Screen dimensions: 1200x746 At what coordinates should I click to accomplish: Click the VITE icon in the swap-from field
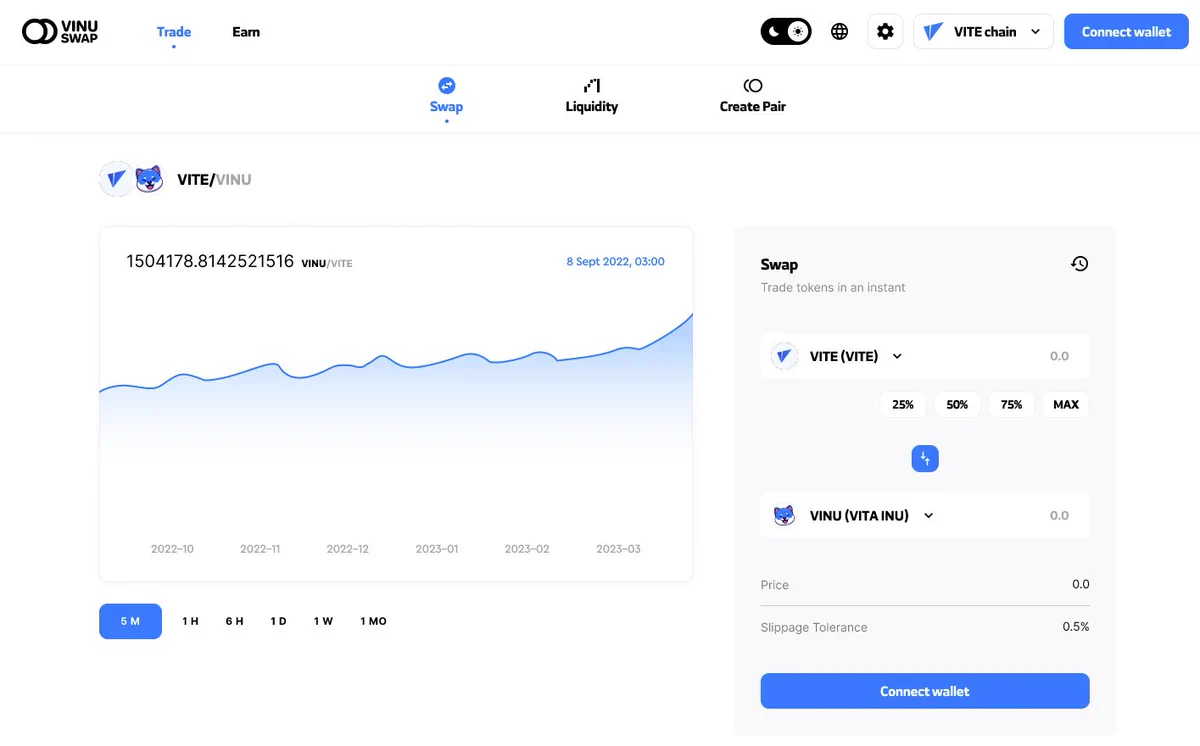pyautogui.click(x=784, y=356)
